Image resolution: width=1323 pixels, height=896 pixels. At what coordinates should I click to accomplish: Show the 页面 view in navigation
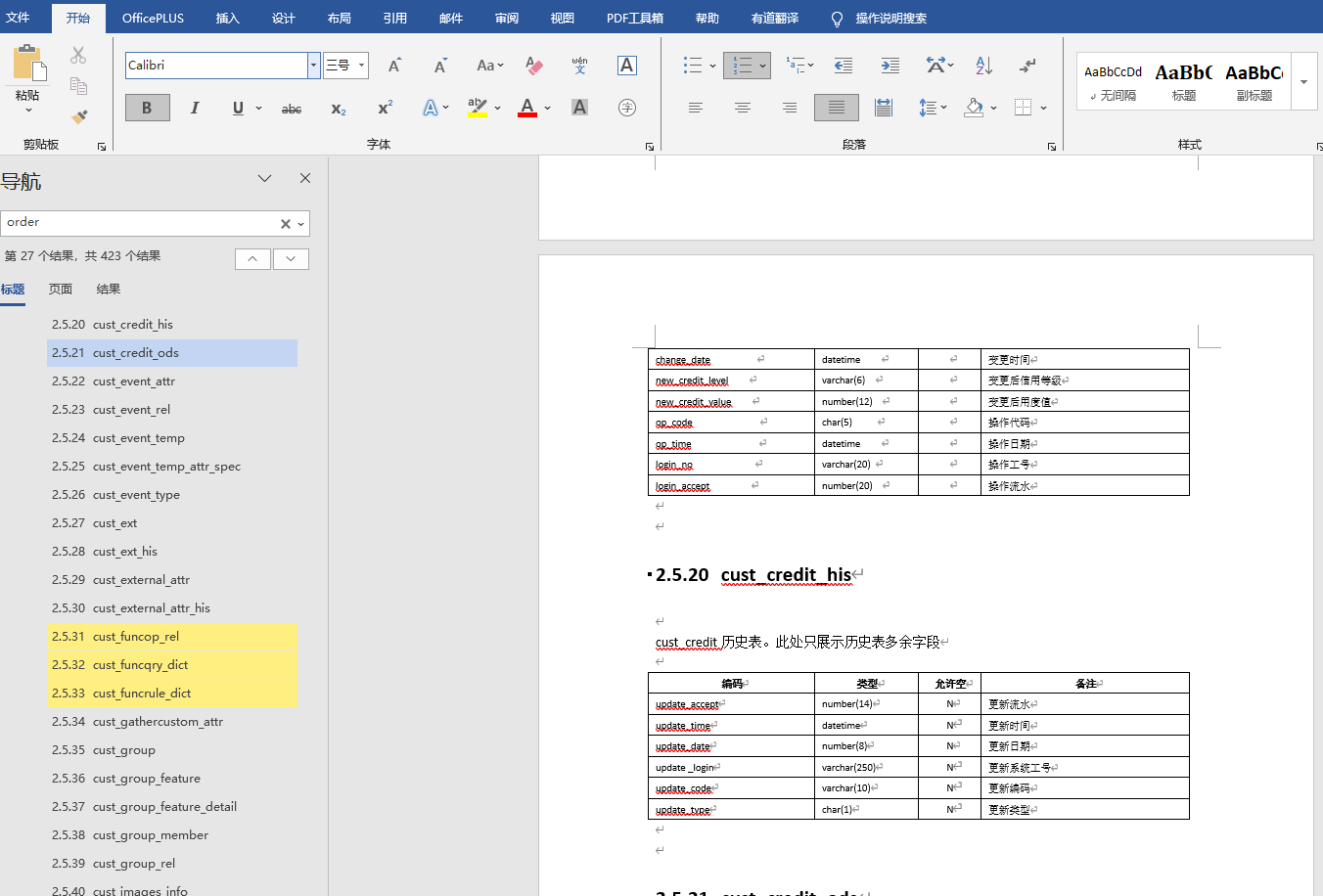[x=61, y=290]
